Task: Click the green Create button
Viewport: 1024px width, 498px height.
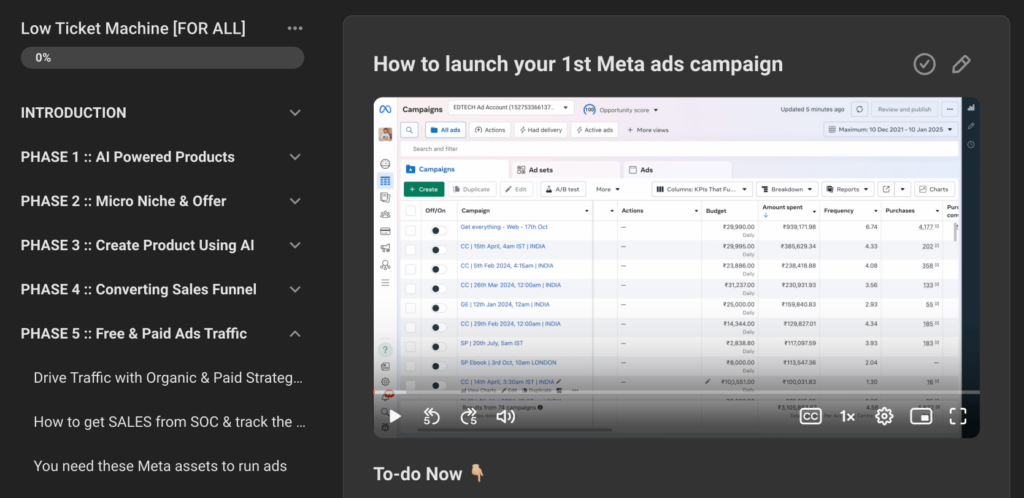Action: (424, 189)
